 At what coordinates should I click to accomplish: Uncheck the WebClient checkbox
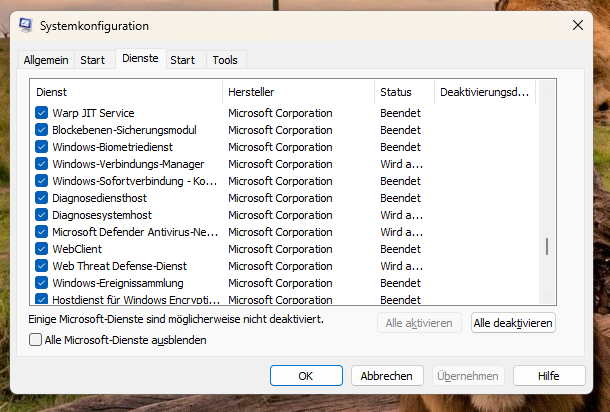[42, 249]
